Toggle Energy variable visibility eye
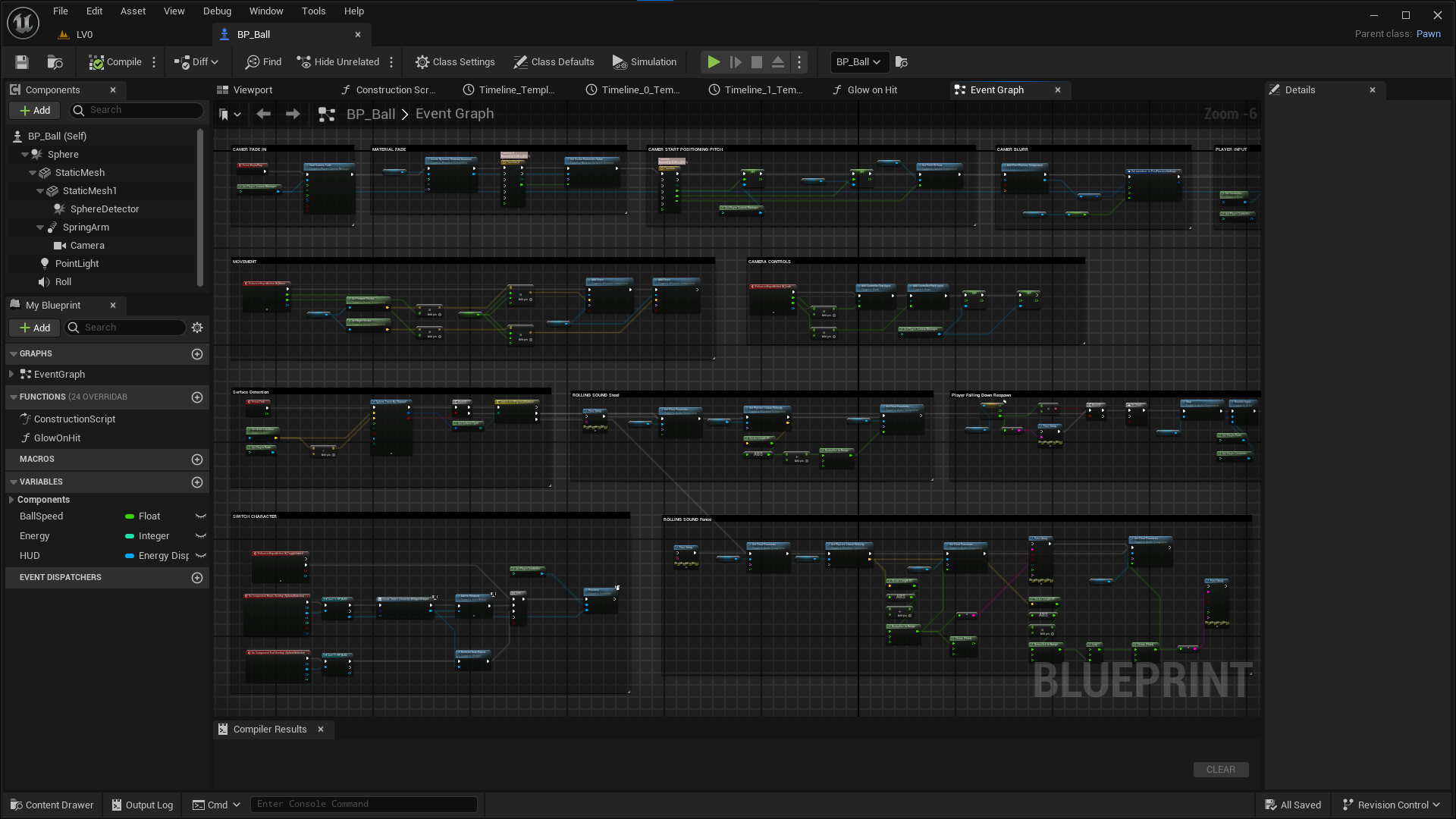This screenshot has height=819, width=1456. point(201,536)
